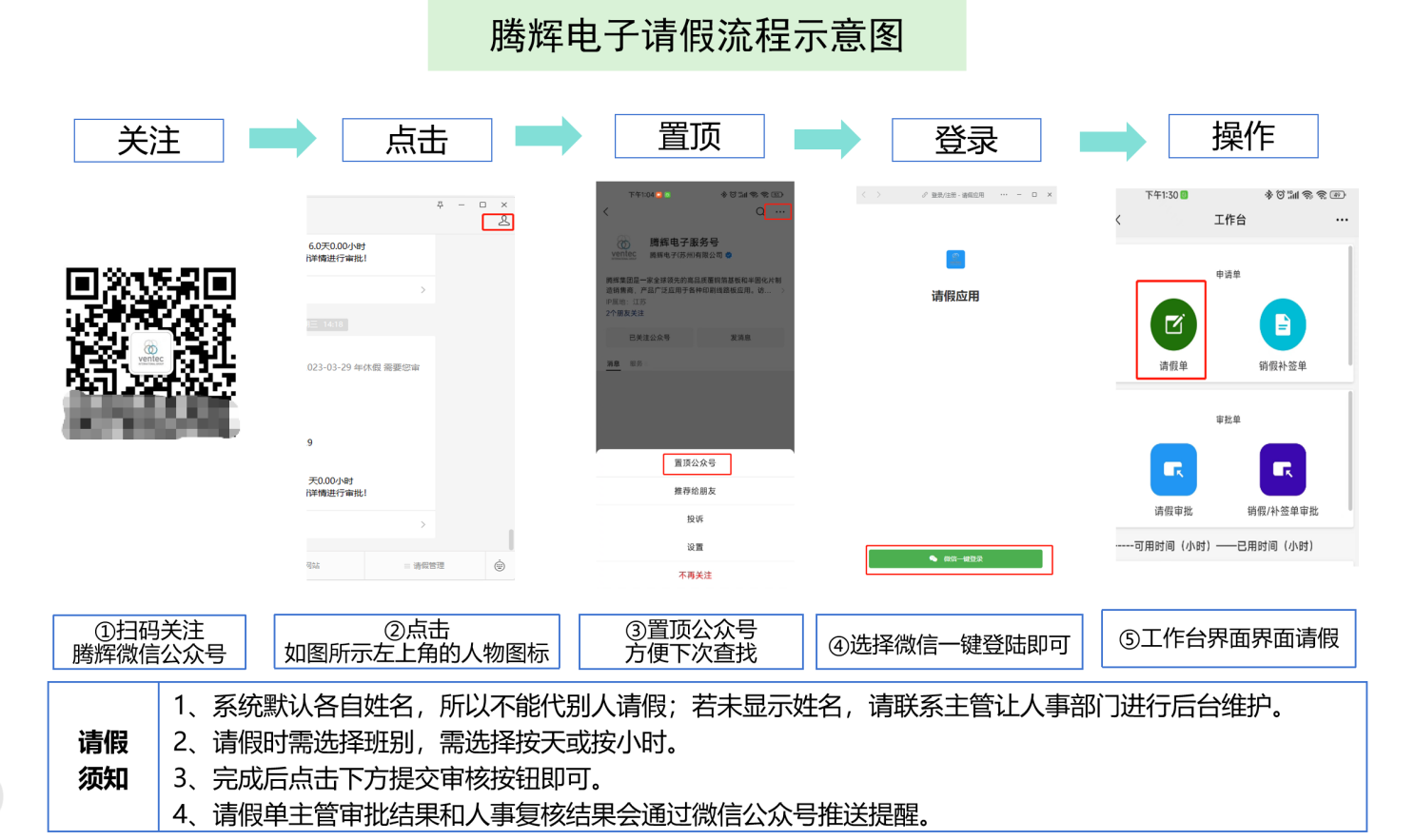Viewport: 1415px width, 840px height.
Task: Tap the account name 腾辉电子服务号
Action: click(684, 243)
